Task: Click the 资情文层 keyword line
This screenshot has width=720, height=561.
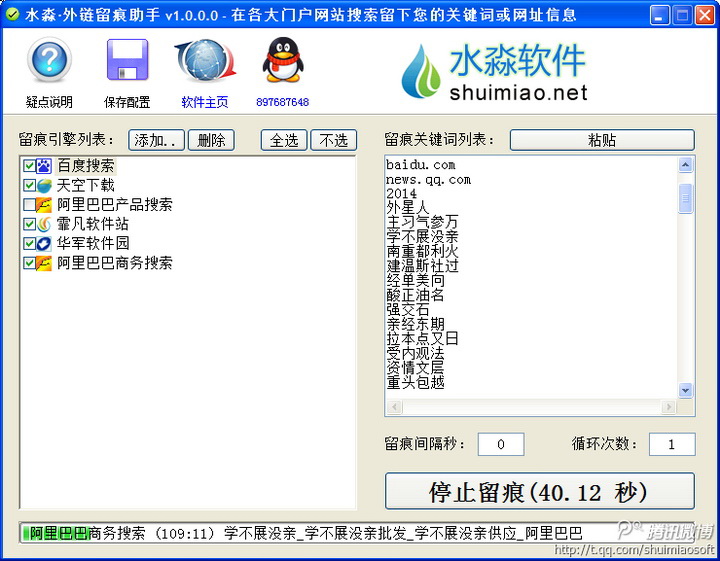Action: point(415,368)
